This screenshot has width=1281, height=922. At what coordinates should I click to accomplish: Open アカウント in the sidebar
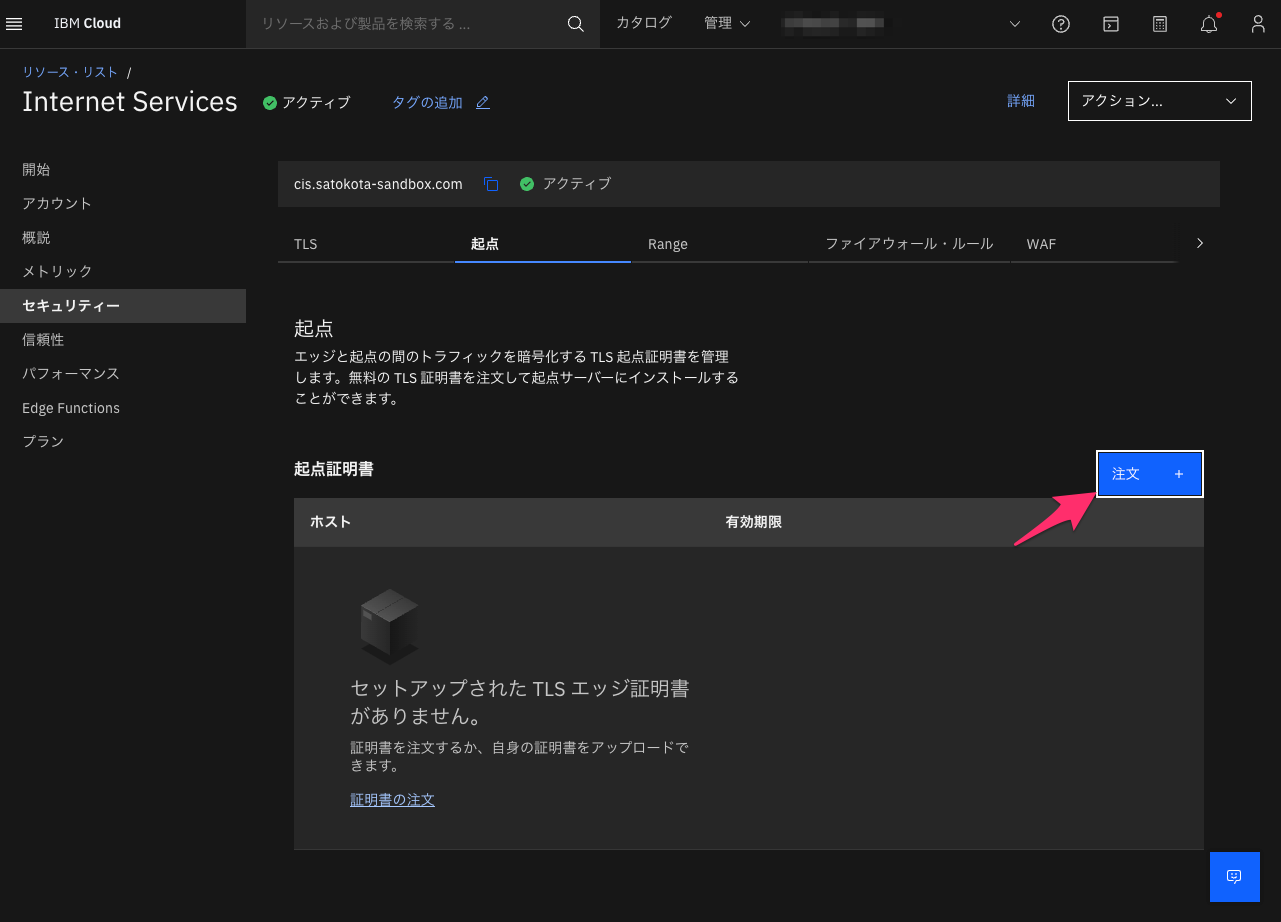[x=123, y=204]
